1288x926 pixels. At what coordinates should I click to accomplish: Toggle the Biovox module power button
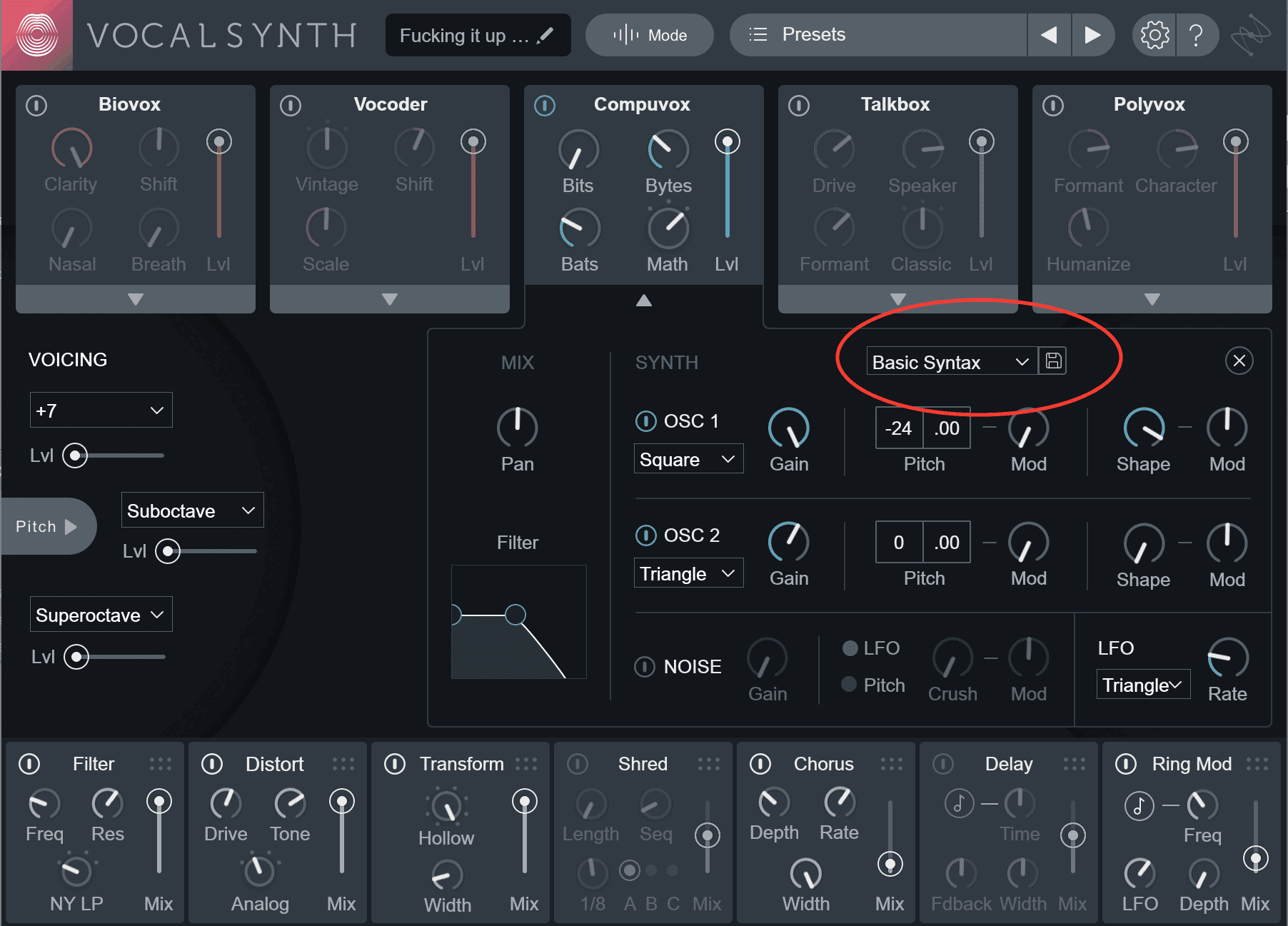(x=36, y=106)
